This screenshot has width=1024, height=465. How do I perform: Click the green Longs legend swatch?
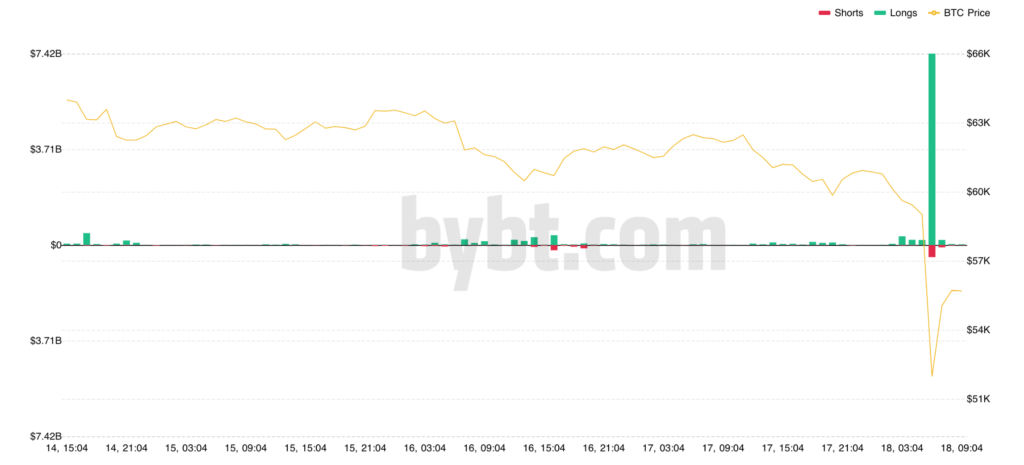click(880, 12)
